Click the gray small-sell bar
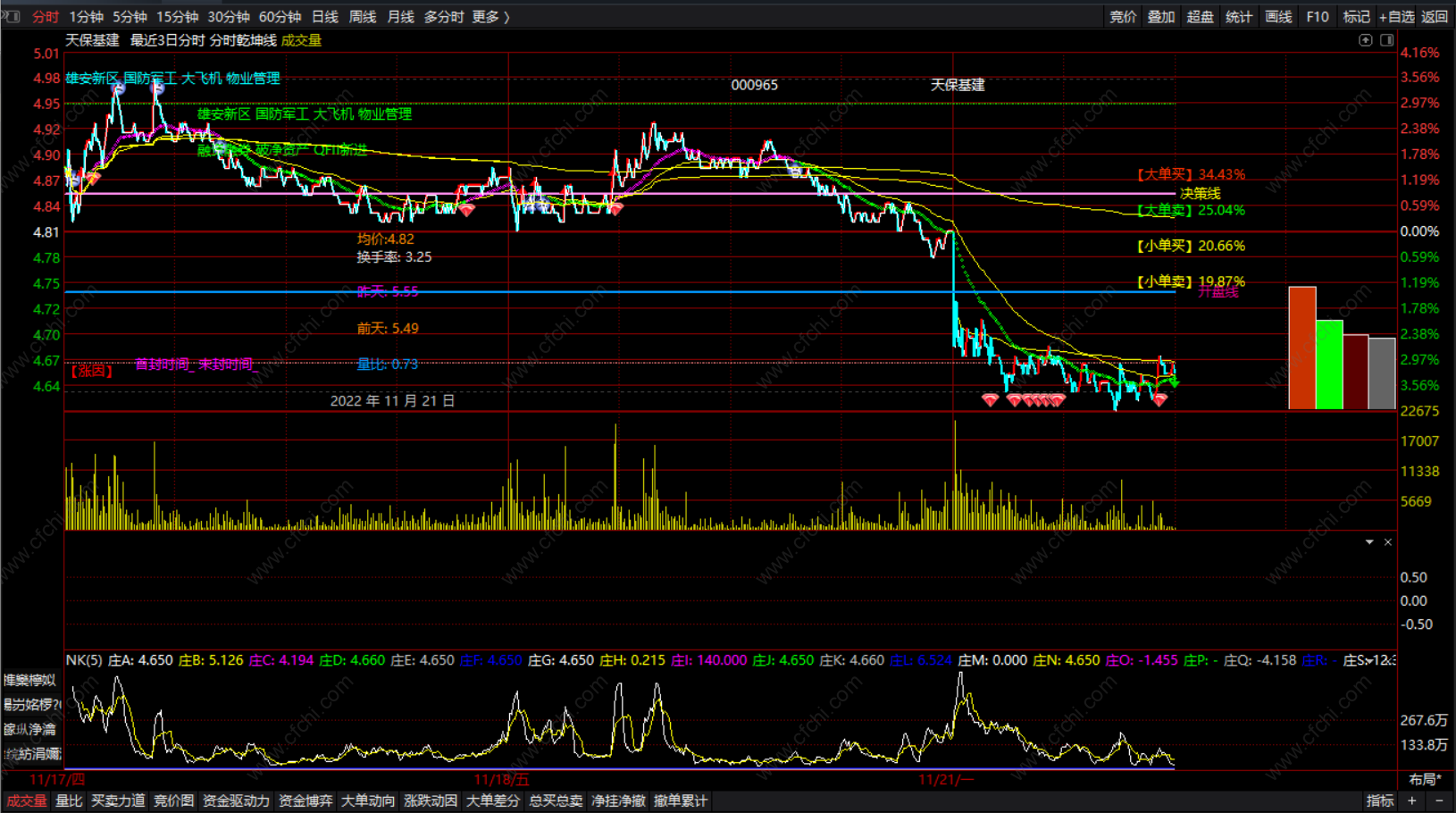 1382,373
